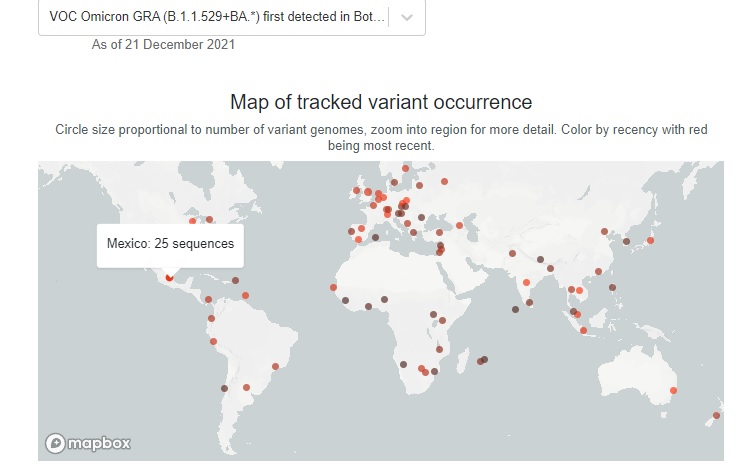Click the Philippines dark marker dot
Screen dimensions: 751x467
(612, 288)
